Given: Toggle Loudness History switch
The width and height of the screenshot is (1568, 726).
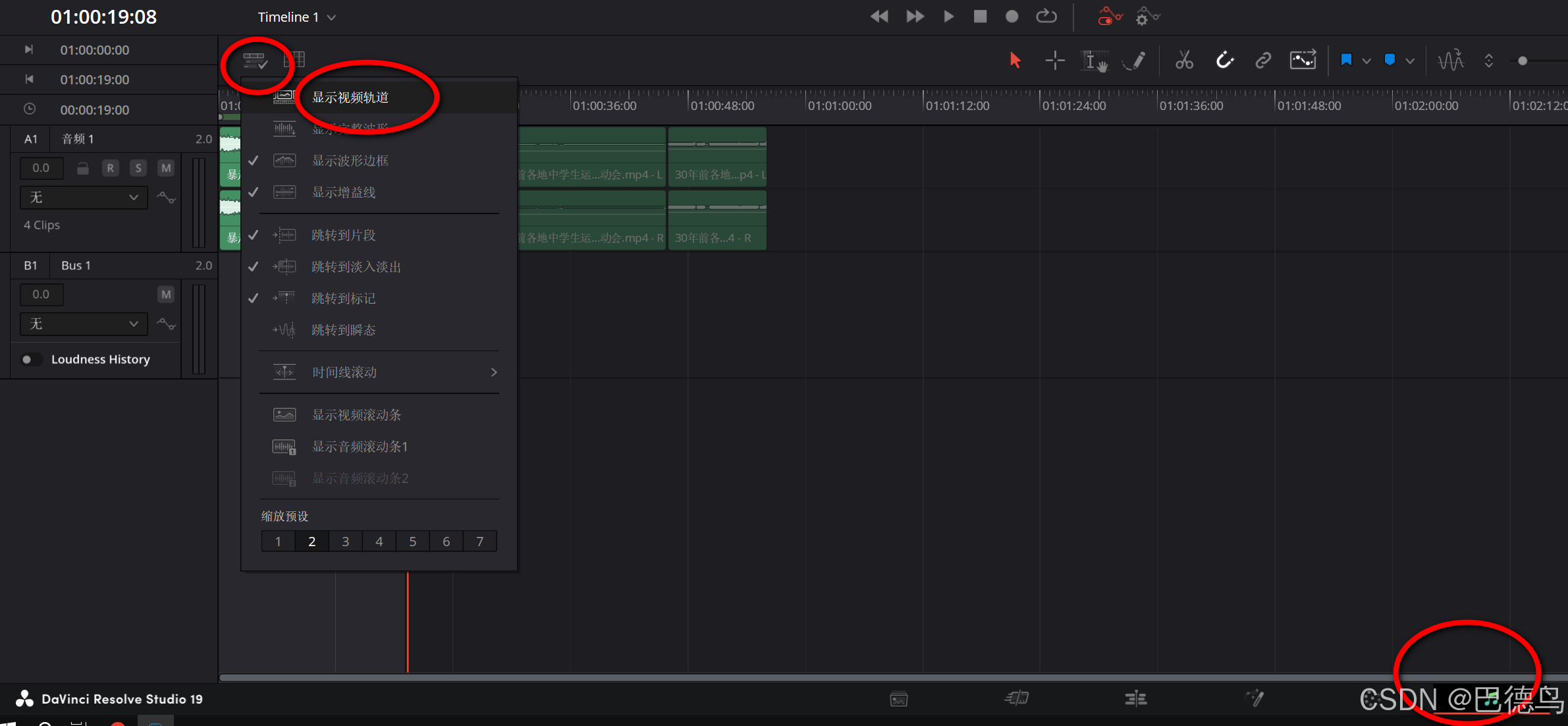Looking at the screenshot, I should 30,359.
